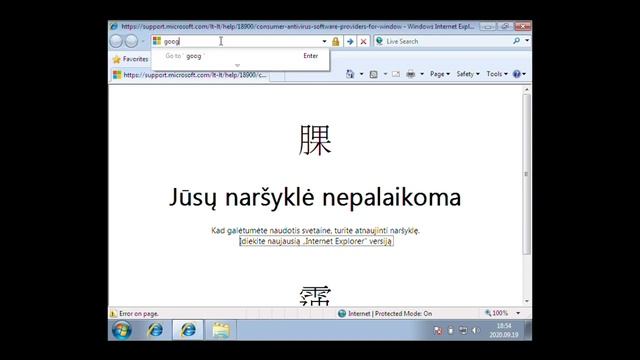640x360 pixels.
Task: Click the gold security lock icon
Action: [336, 41]
